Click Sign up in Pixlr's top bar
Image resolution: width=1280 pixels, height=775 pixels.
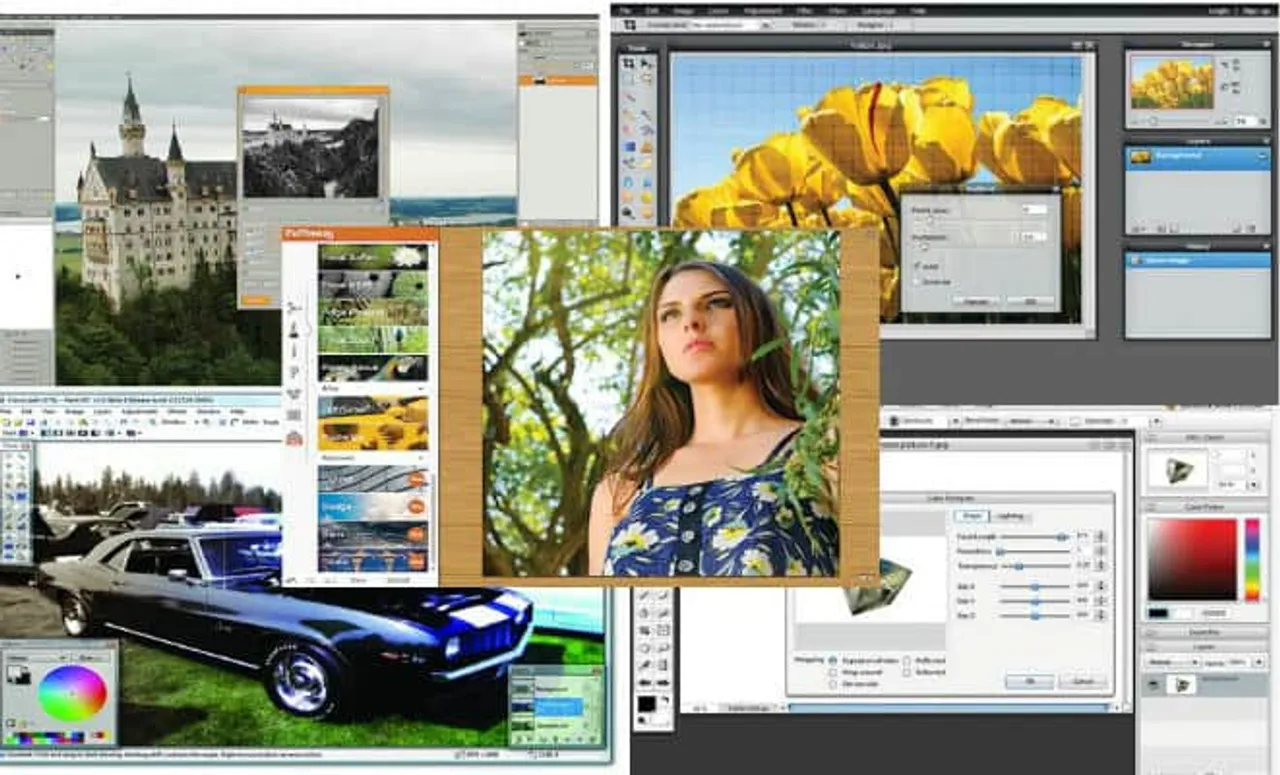(1255, 9)
